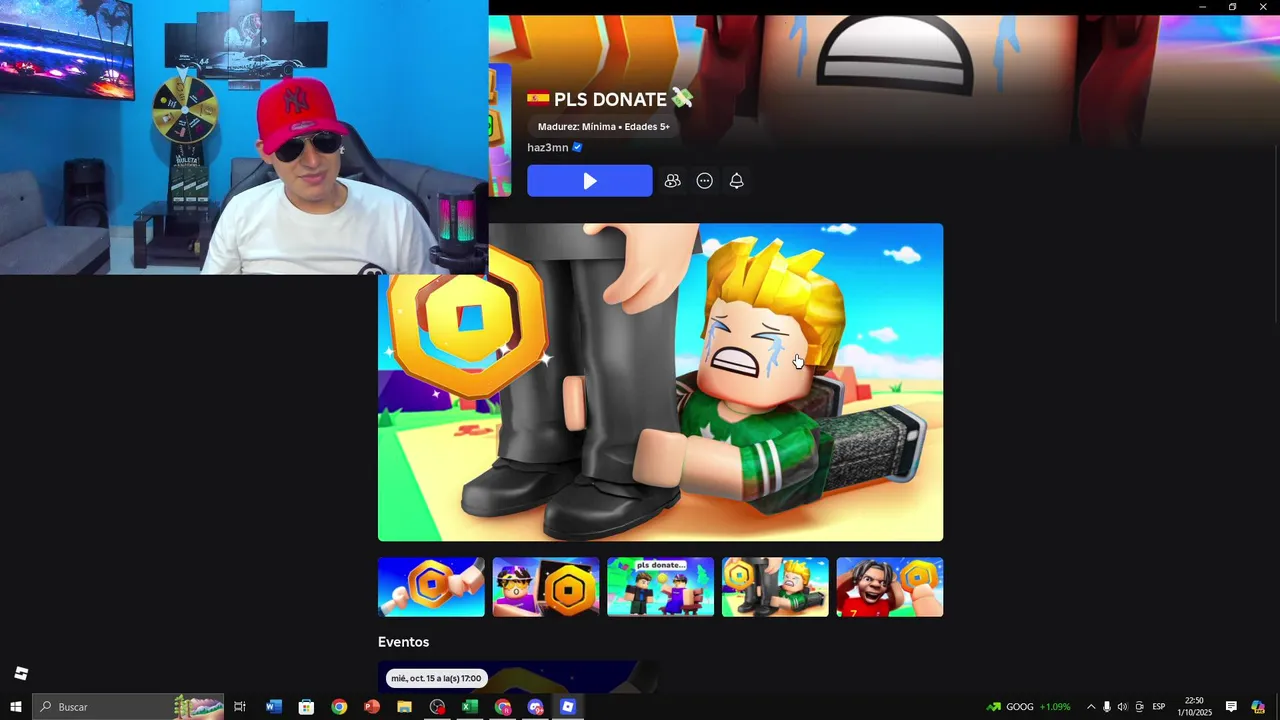
Task: Open Microsoft Store from the taskbar
Action: (306, 707)
